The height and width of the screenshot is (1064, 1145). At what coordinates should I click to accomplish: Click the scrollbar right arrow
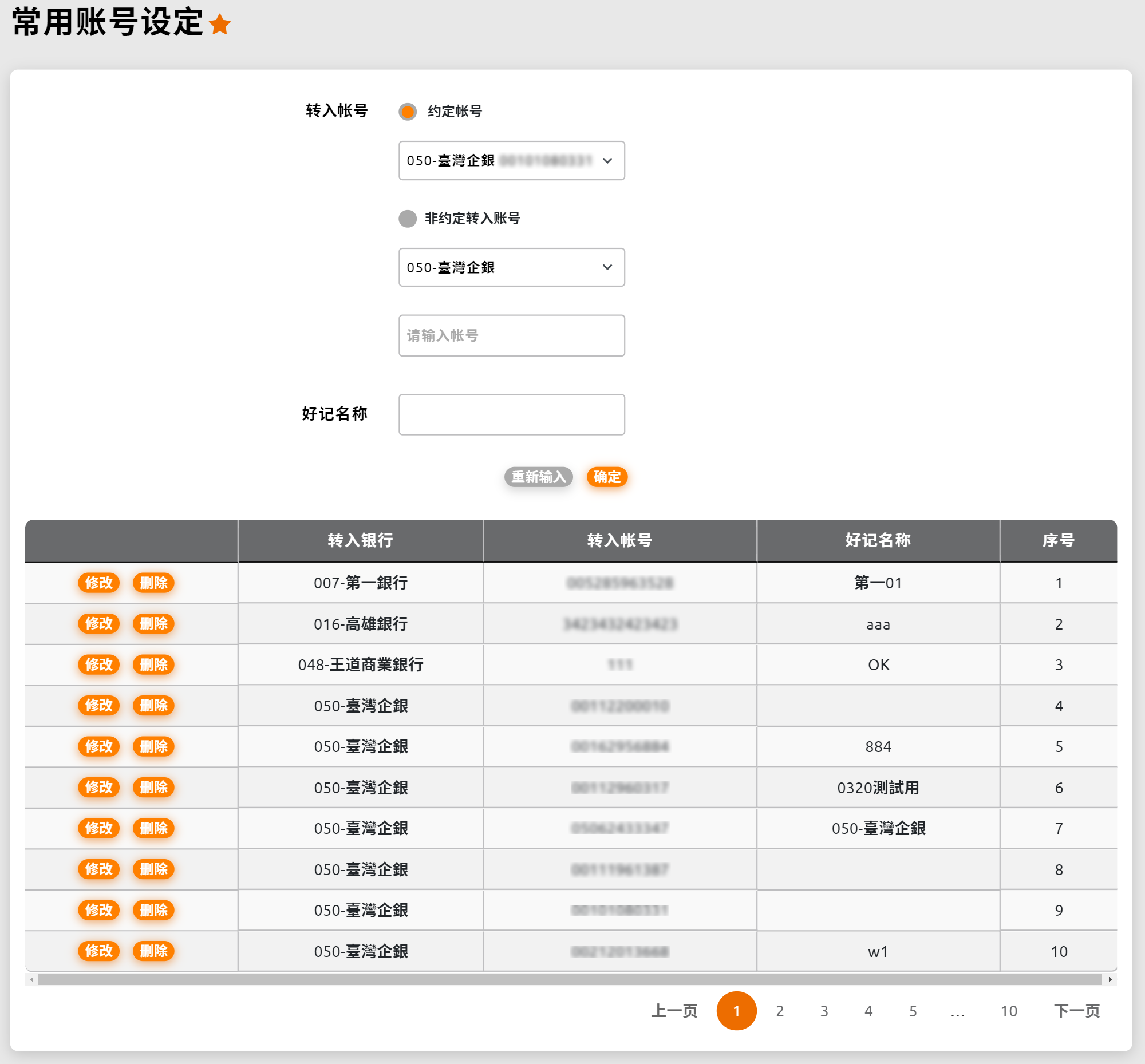pos(1110,979)
